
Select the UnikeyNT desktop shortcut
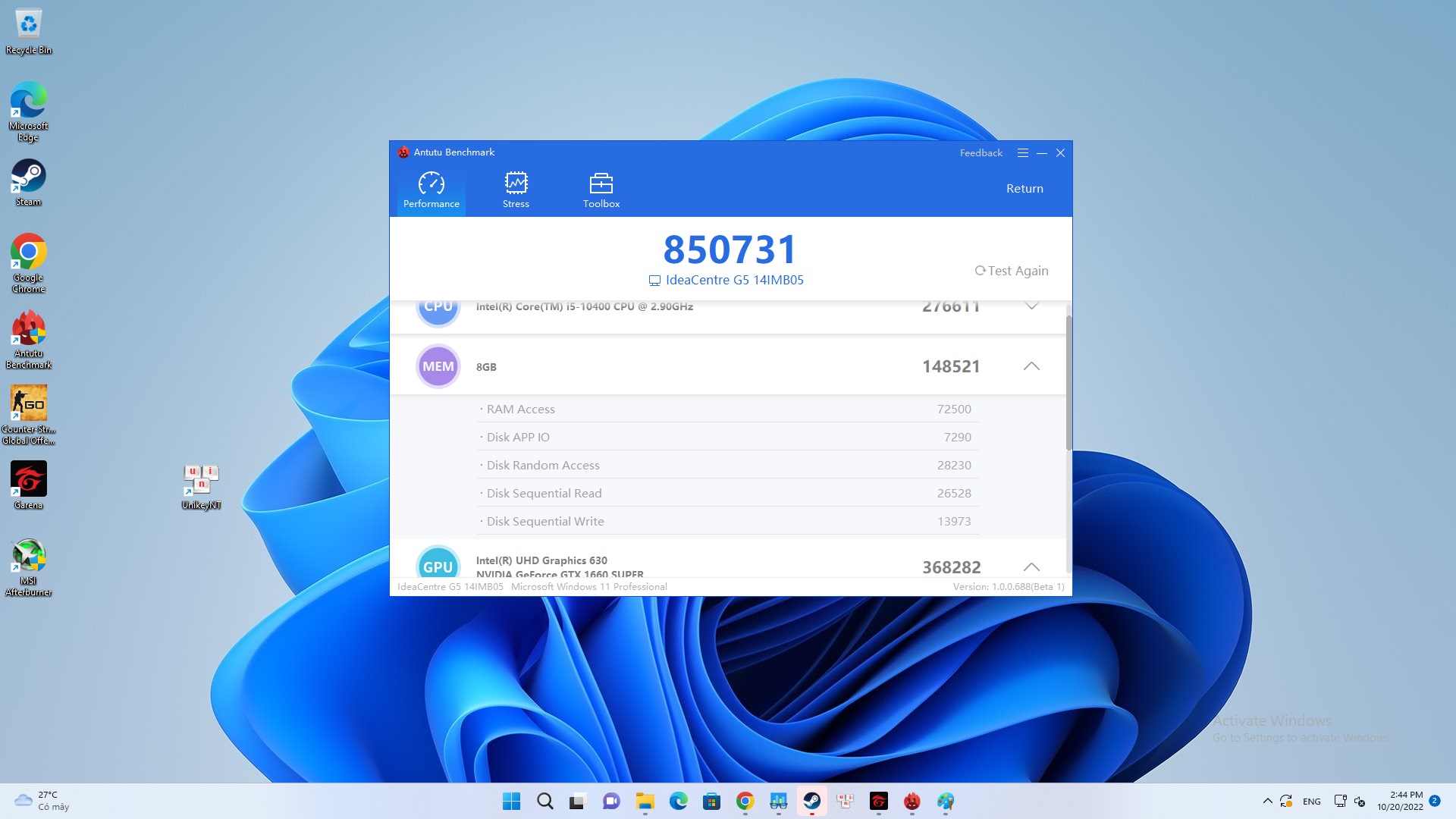(201, 487)
